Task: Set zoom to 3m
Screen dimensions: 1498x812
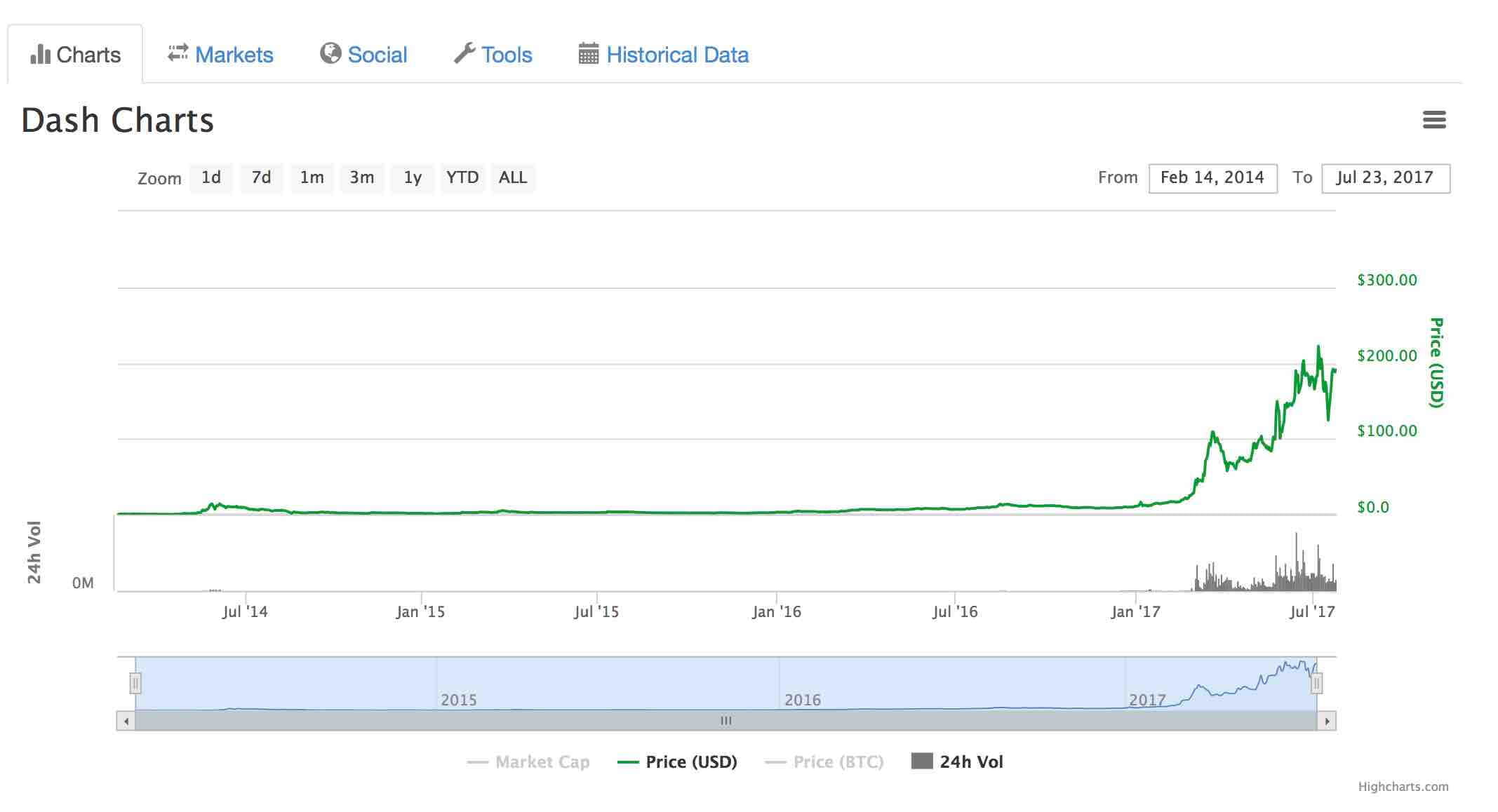Action: pyautogui.click(x=362, y=178)
